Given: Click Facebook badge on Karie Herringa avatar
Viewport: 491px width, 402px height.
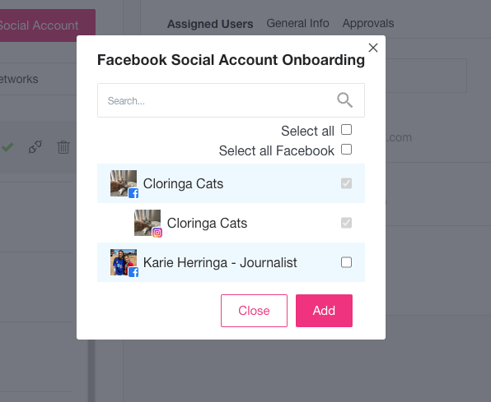Looking at the screenshot, I should [x=134, y=272].
